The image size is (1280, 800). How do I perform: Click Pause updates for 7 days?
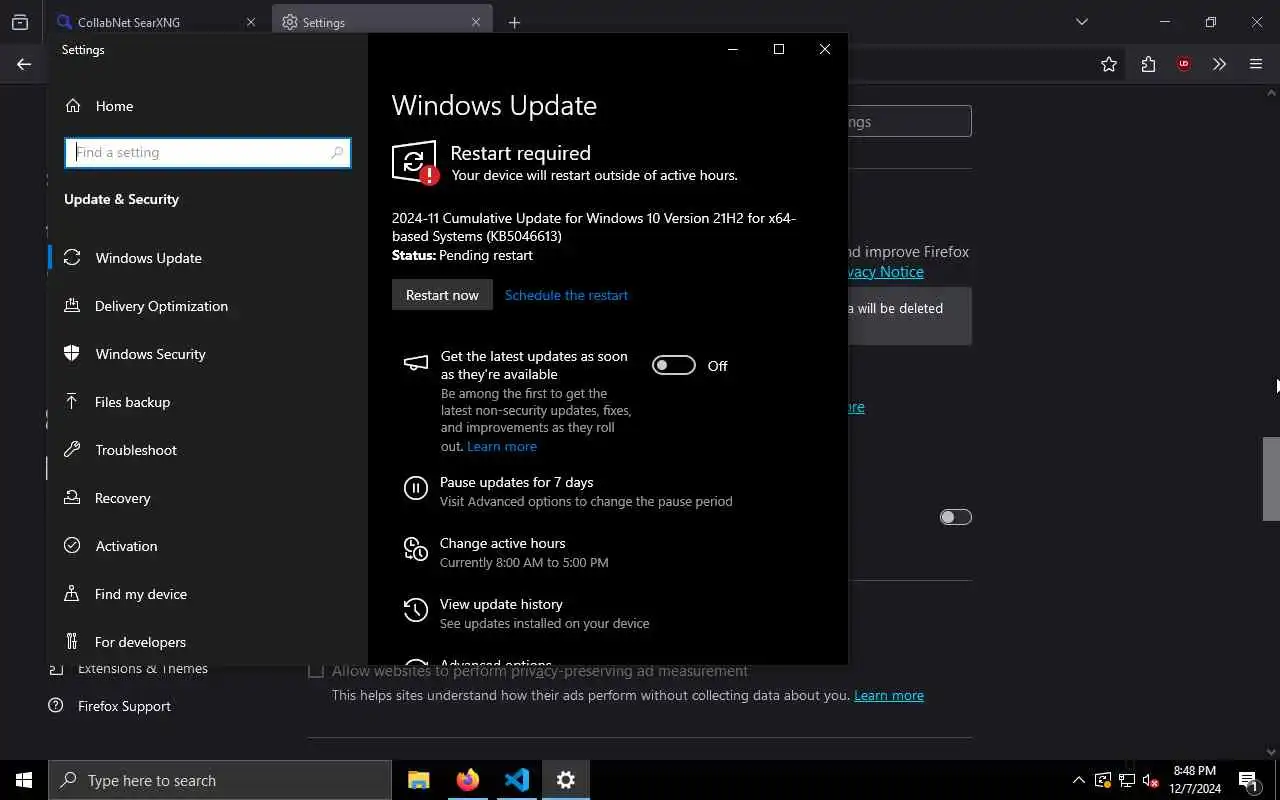[517, 482]
